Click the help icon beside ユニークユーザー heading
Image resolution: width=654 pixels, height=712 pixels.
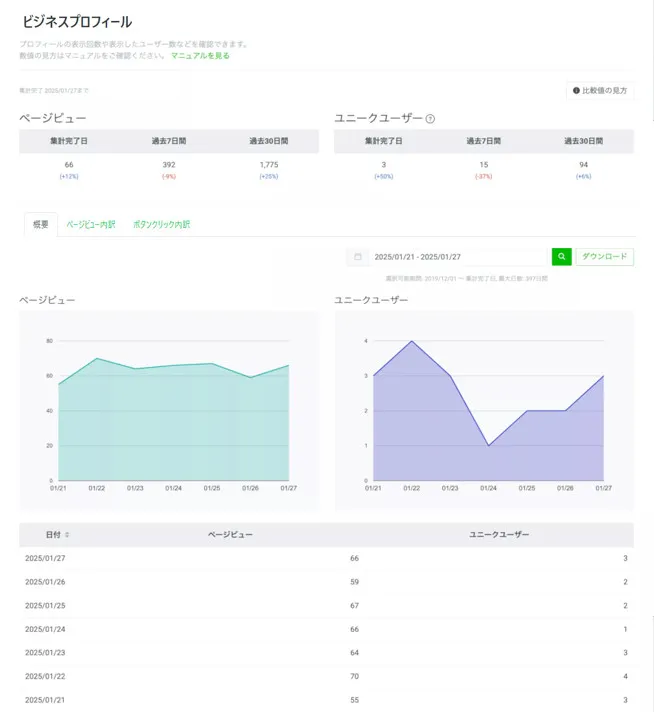pos(430,119)
